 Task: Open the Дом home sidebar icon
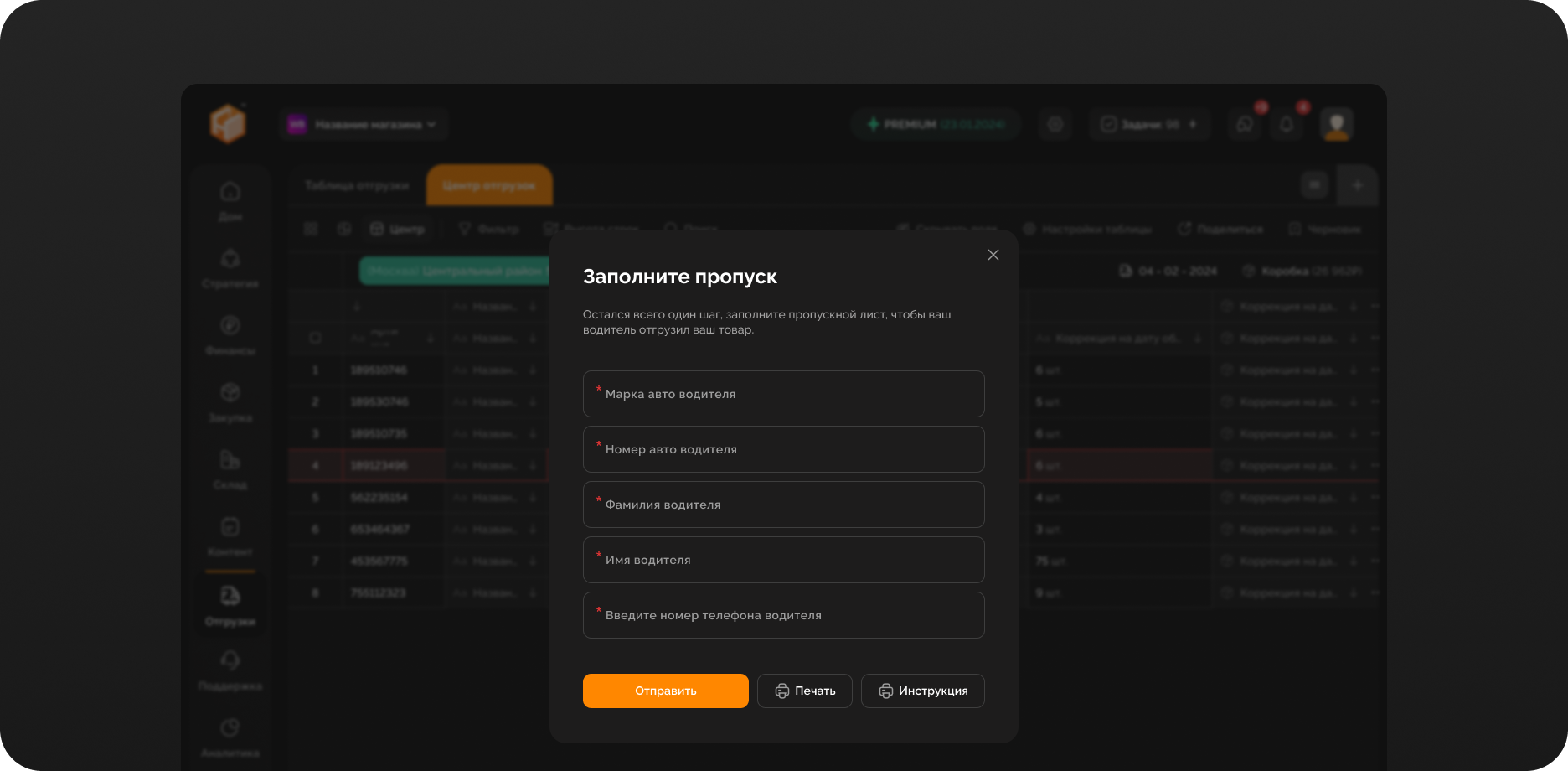230,193
